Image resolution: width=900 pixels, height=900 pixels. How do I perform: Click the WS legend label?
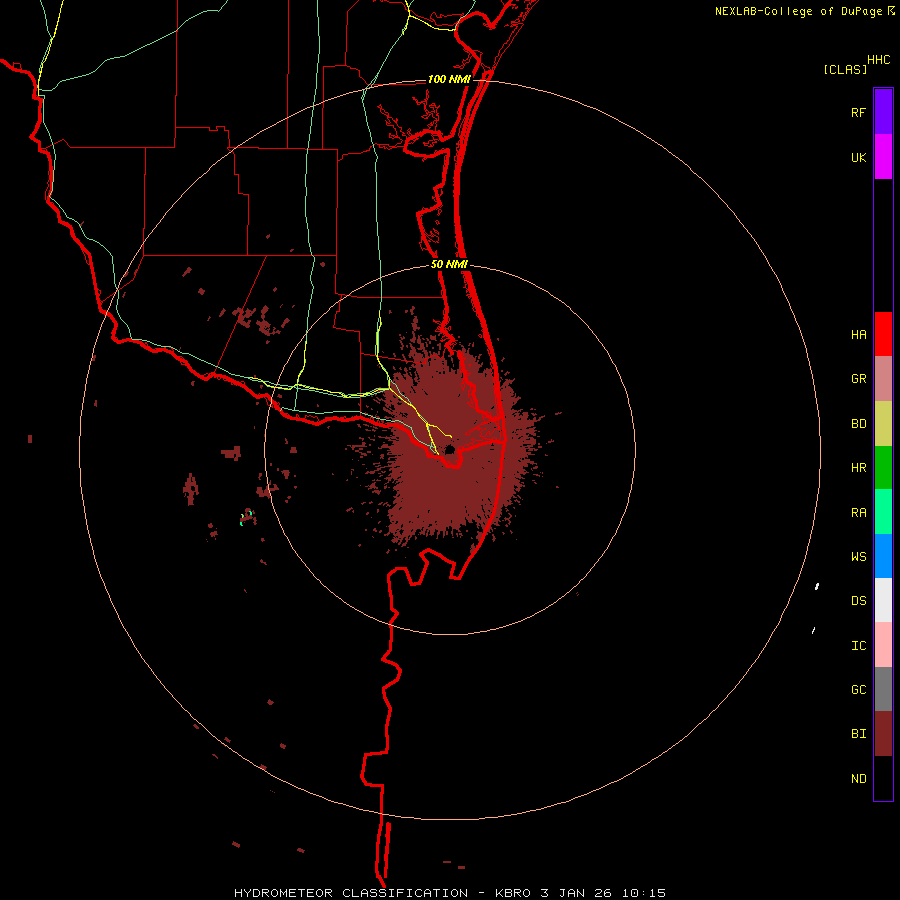(x=858, y=557)
